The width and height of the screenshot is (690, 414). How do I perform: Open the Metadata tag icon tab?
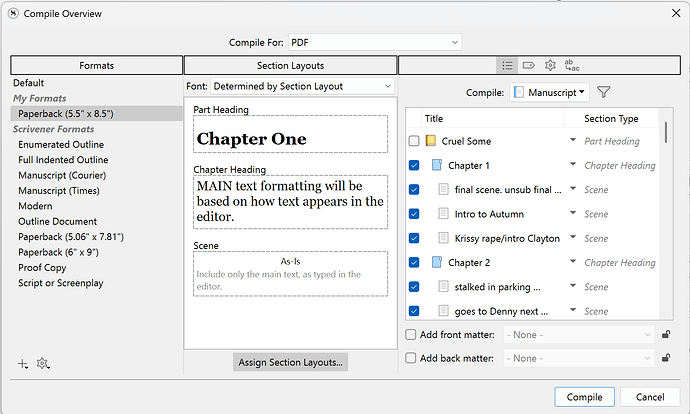point(529,66)
